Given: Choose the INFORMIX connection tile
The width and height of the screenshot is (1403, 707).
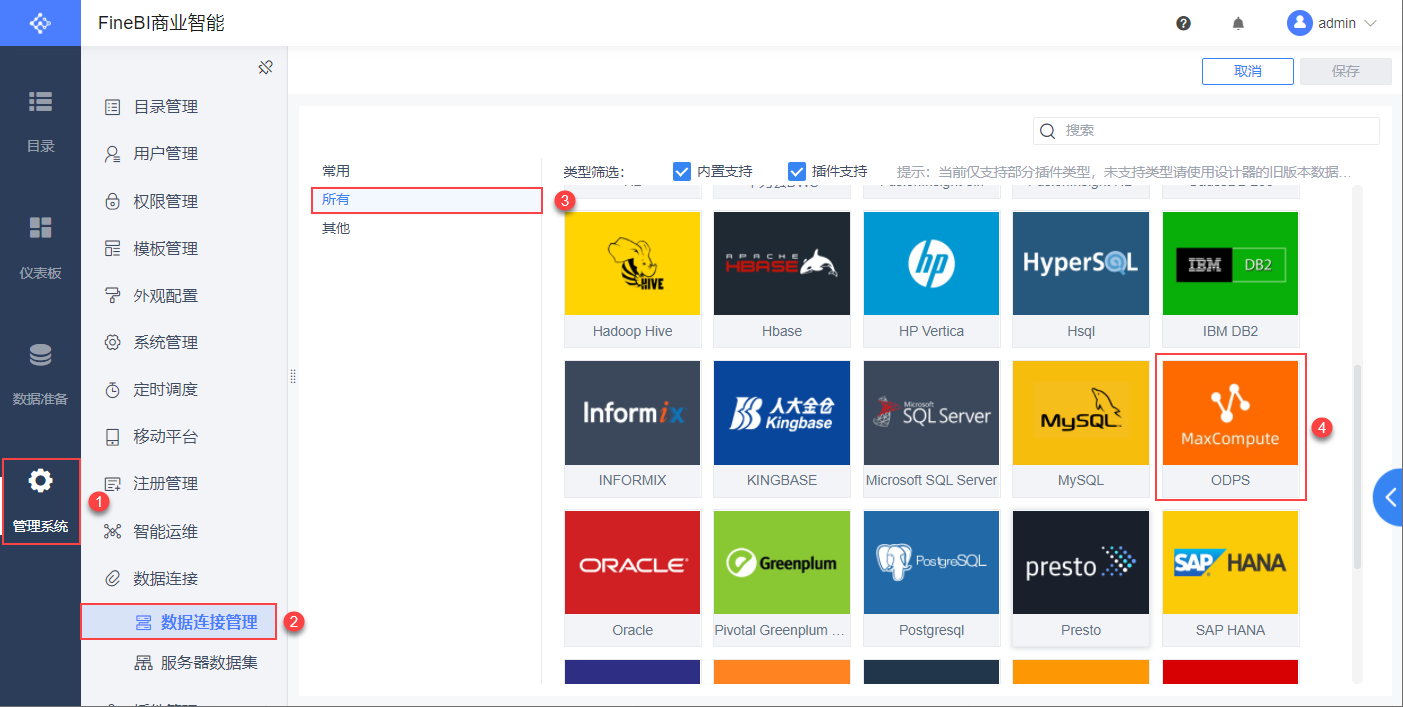Looking at the screenshot, I should click(632, 428).
